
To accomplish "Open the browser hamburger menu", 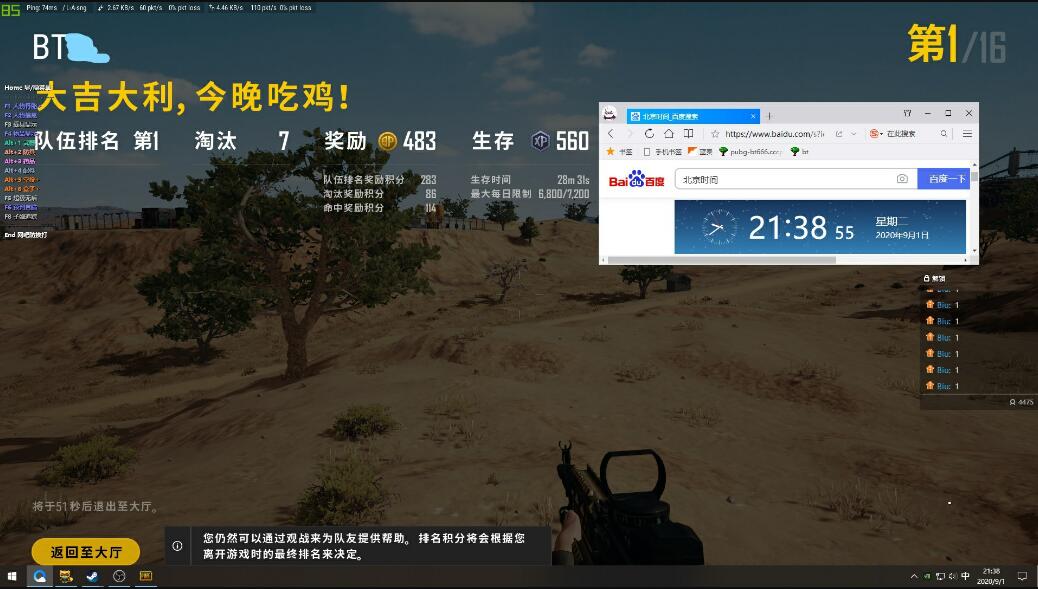I will tap(967, 133).
